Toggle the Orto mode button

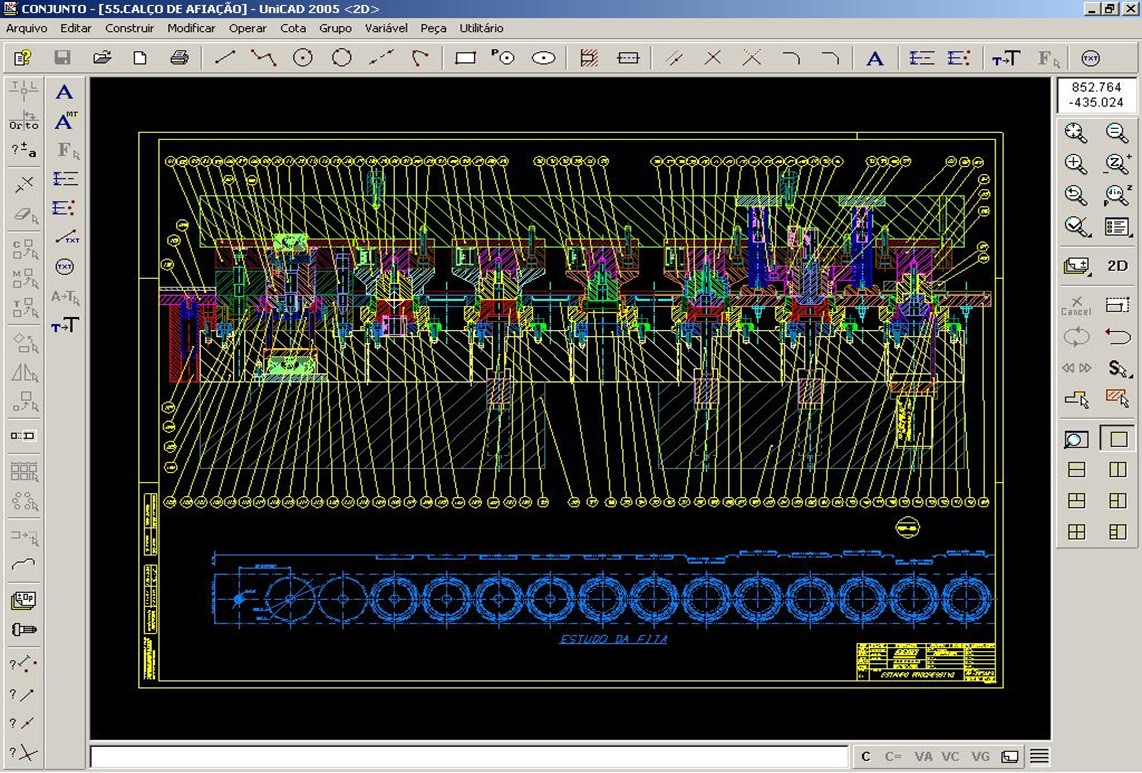point(24,121)
